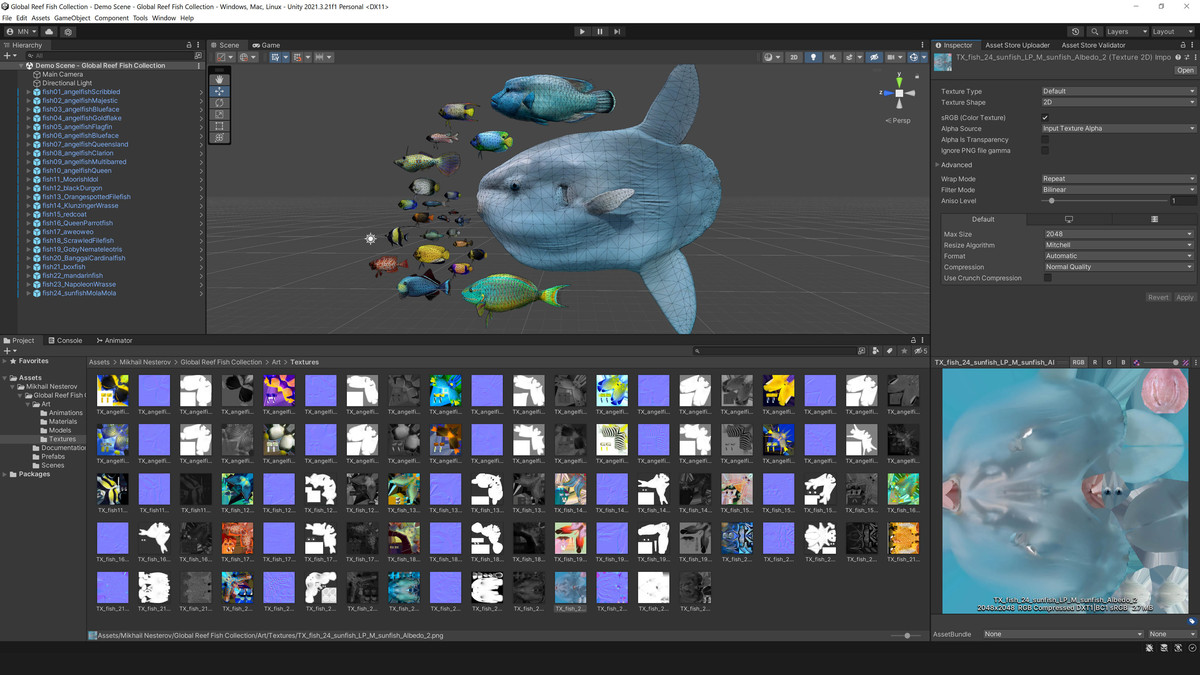Select the Move tool in the Scene toolbar
Viewport: 1200px width, 675px height.
pos(219,91)
